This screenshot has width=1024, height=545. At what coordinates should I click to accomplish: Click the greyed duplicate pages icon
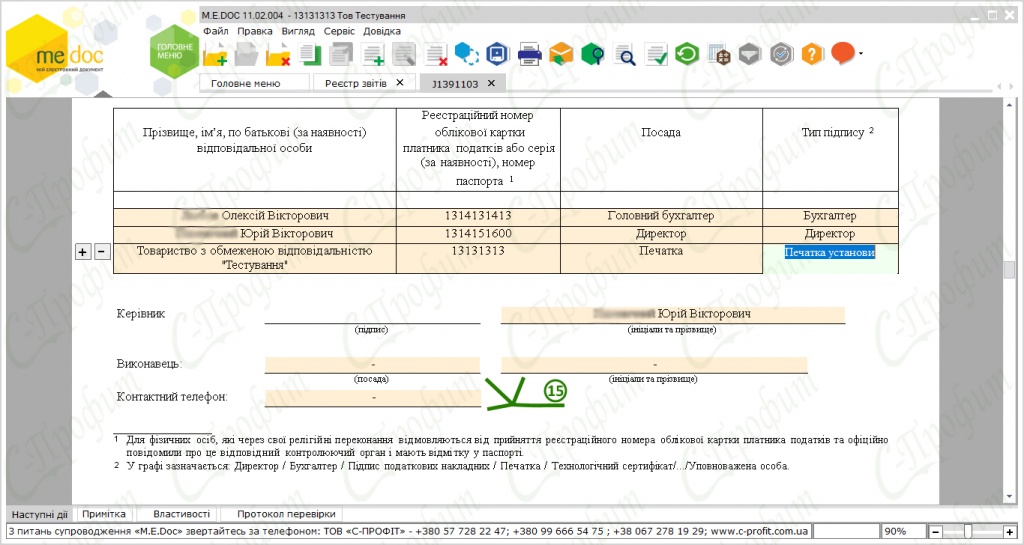click(341, 54)
